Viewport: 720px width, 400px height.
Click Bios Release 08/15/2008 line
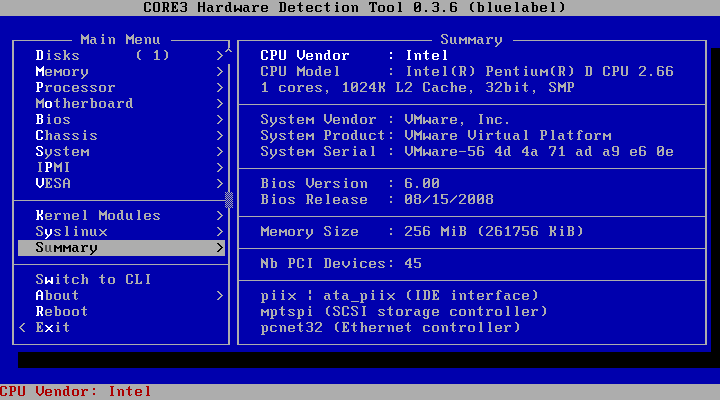click(x=377, y=200)
